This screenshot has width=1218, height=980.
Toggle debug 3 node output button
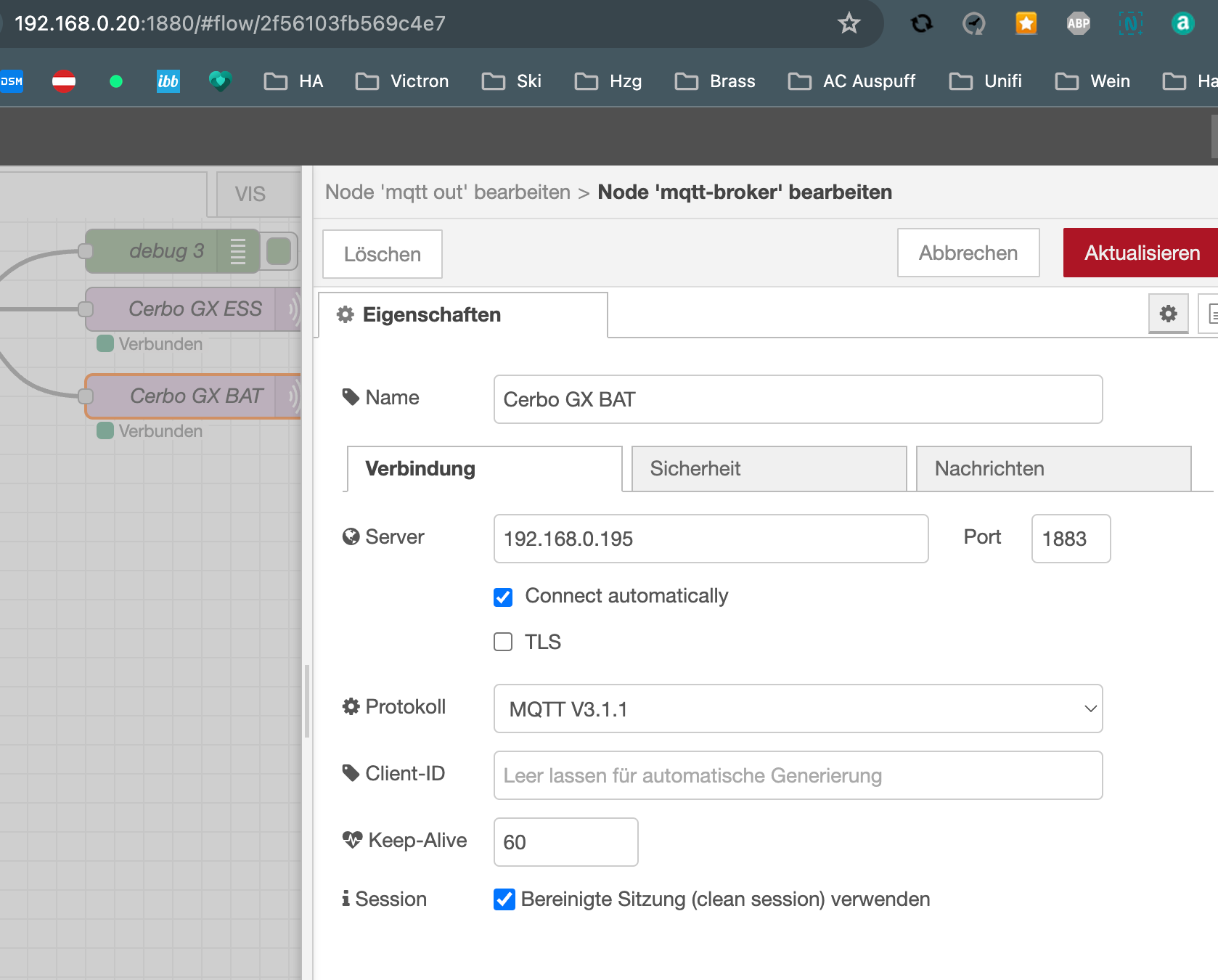pos(279,251)
